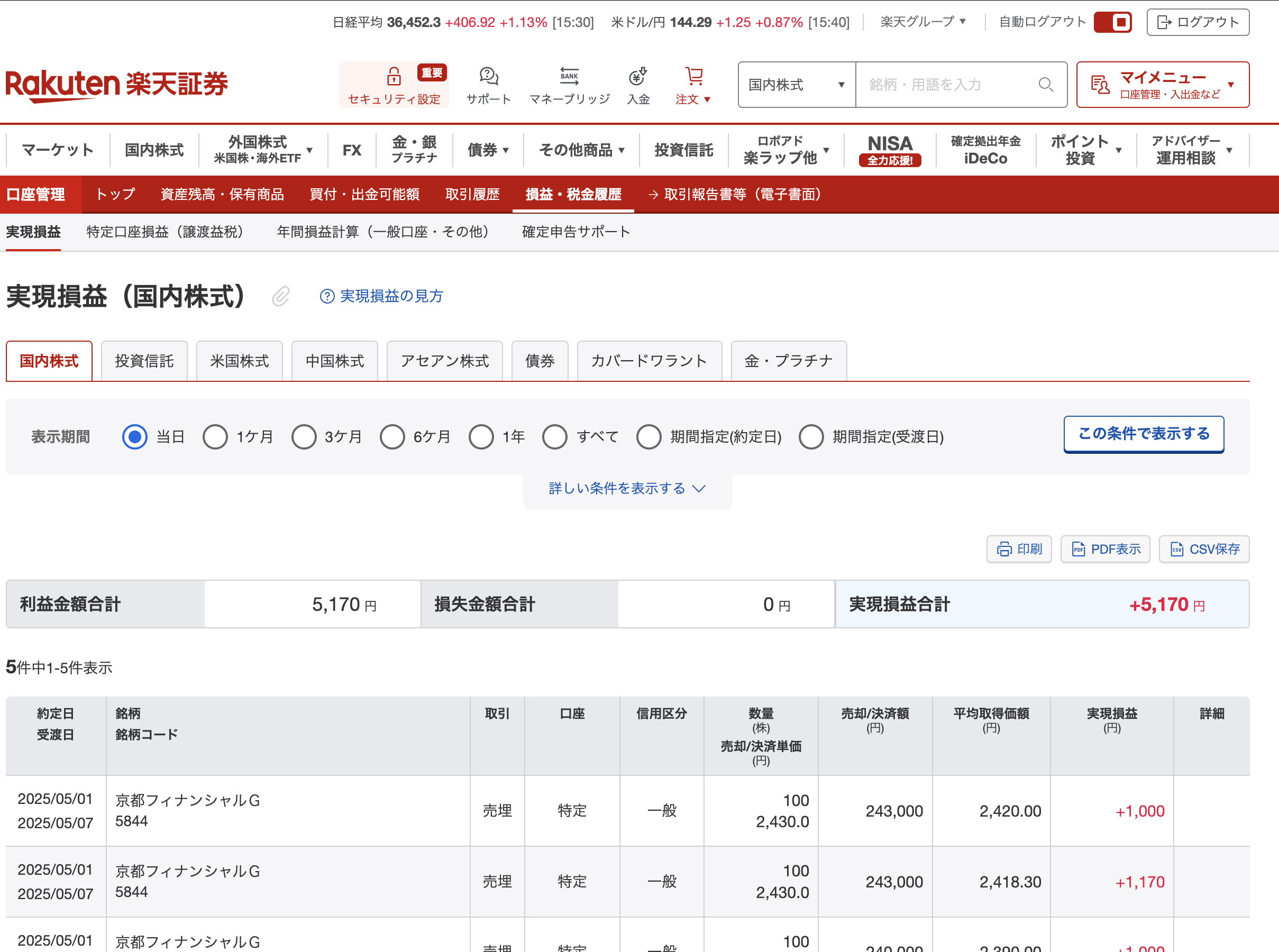Select the 当日 display period radio

(135, 437)
